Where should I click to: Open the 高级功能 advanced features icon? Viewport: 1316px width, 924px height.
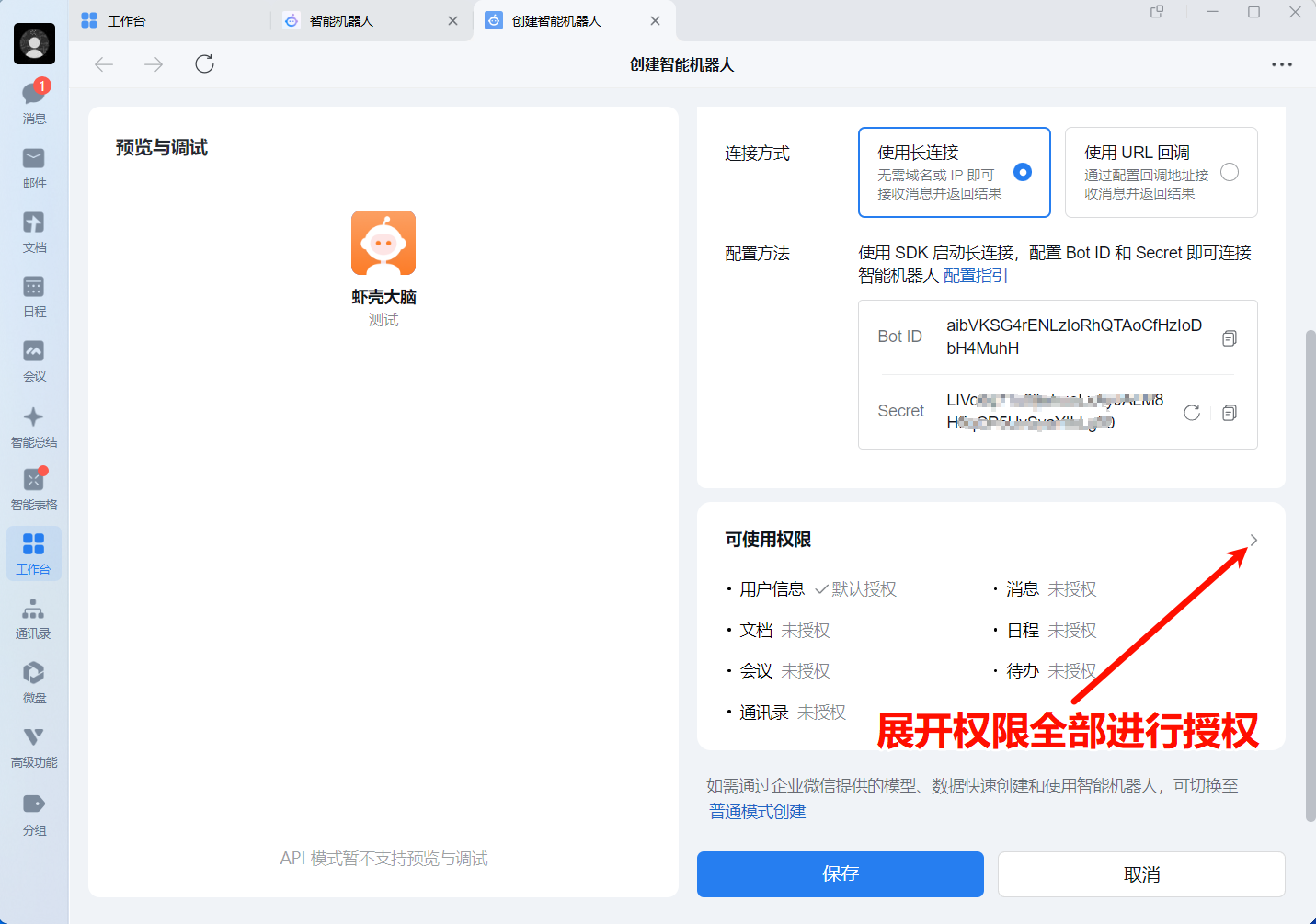pos(34,747)
